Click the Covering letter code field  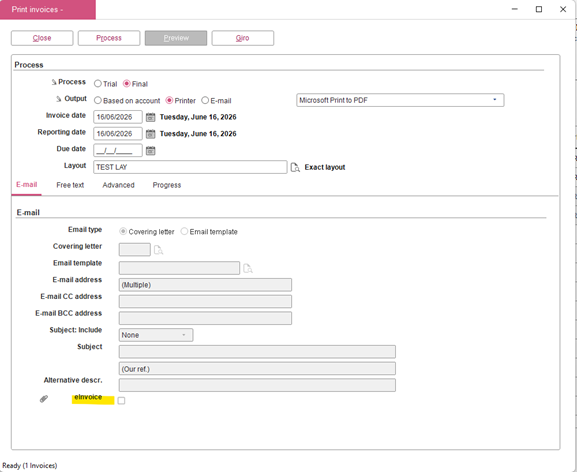(x=135, y=250)
